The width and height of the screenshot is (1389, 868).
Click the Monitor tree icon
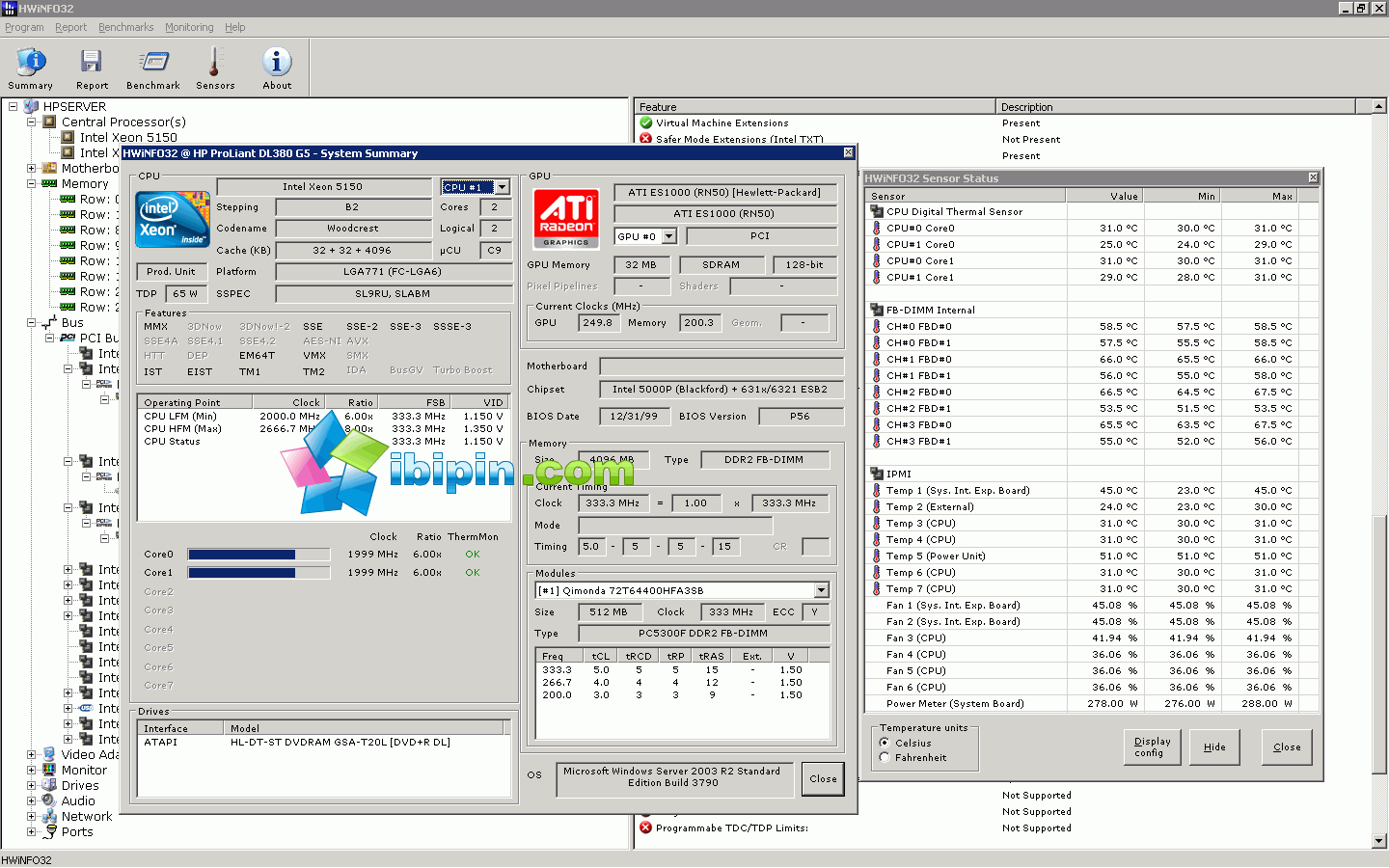point(50,770)
